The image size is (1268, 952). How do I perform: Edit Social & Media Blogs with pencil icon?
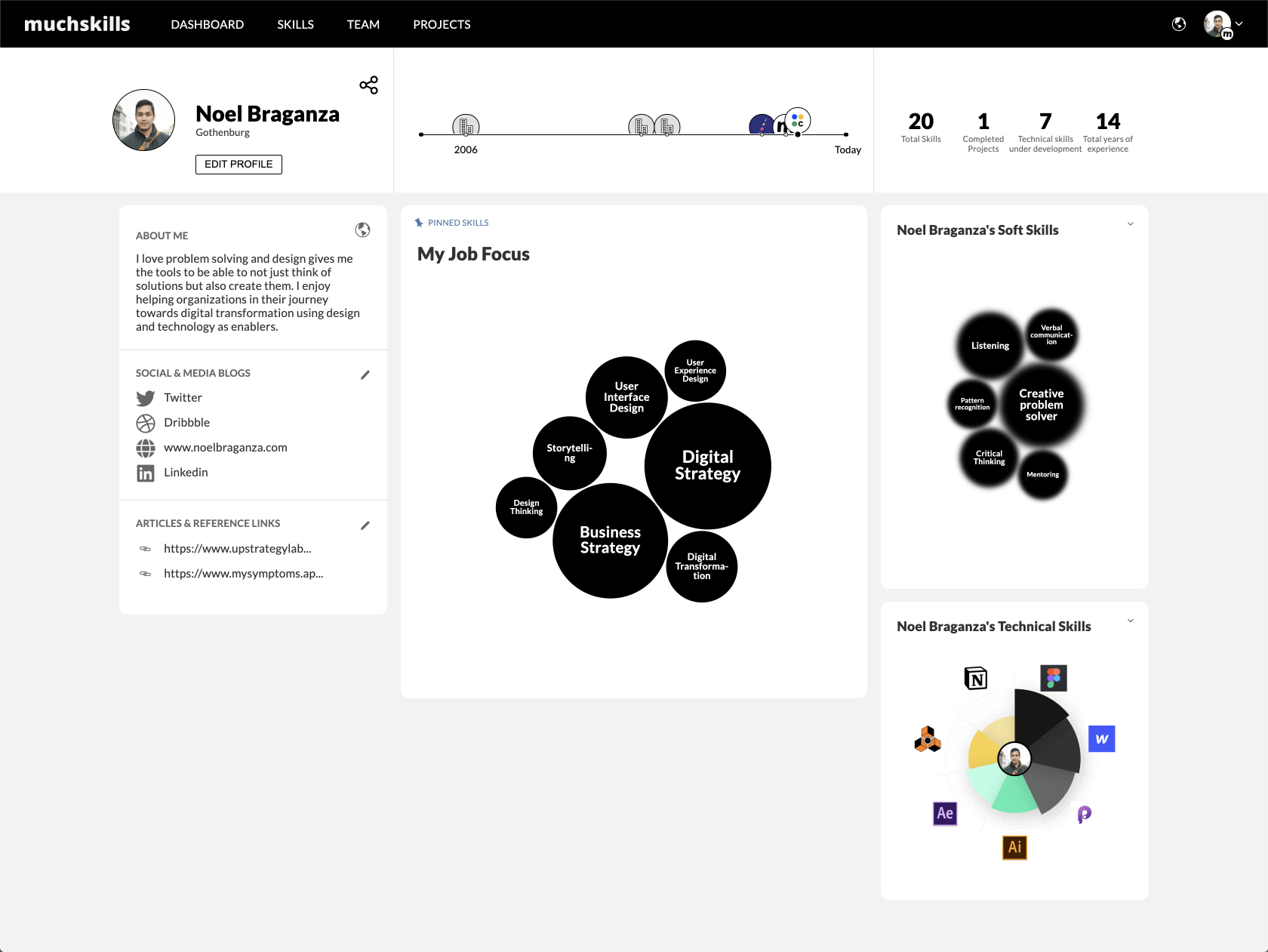(x=365, y=374)
